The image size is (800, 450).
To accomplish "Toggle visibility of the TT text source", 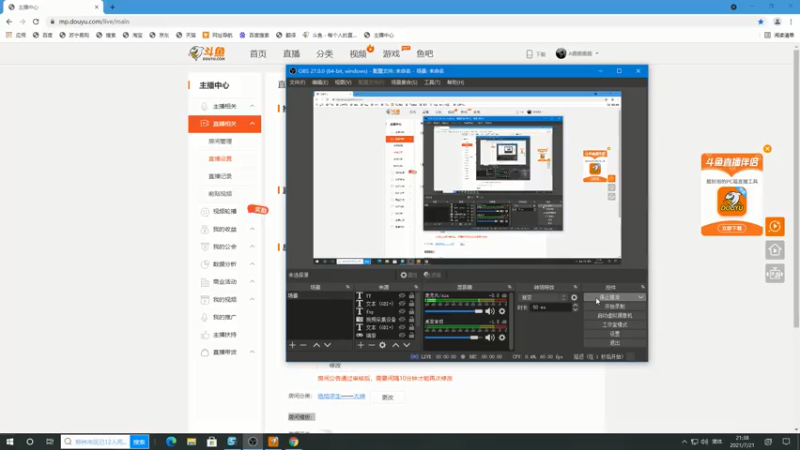I will (x=402, y=296).
